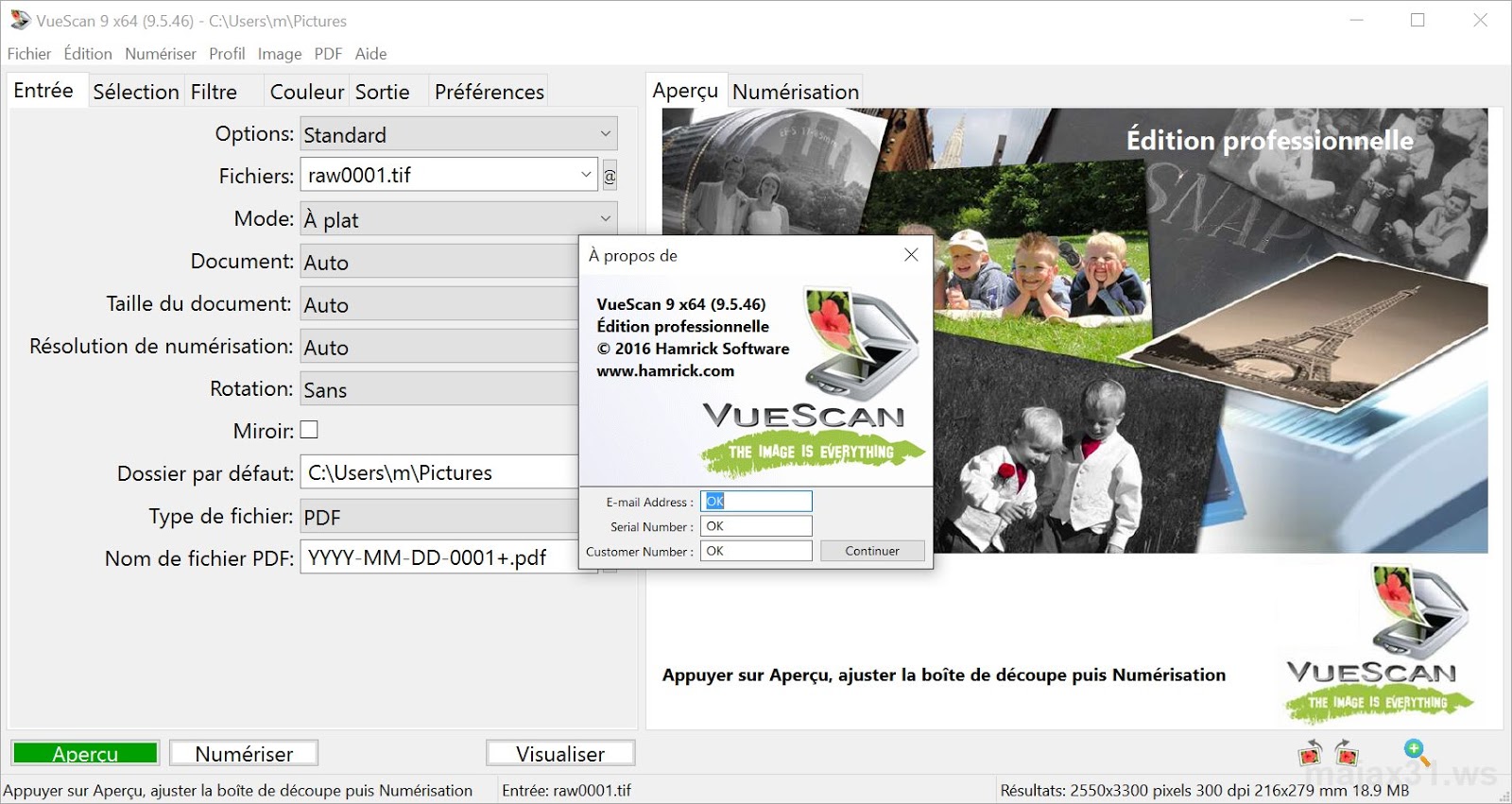This screenshot has width=1512, height=804.
Task: Open the Aide menu
Action: pos(370,54)
